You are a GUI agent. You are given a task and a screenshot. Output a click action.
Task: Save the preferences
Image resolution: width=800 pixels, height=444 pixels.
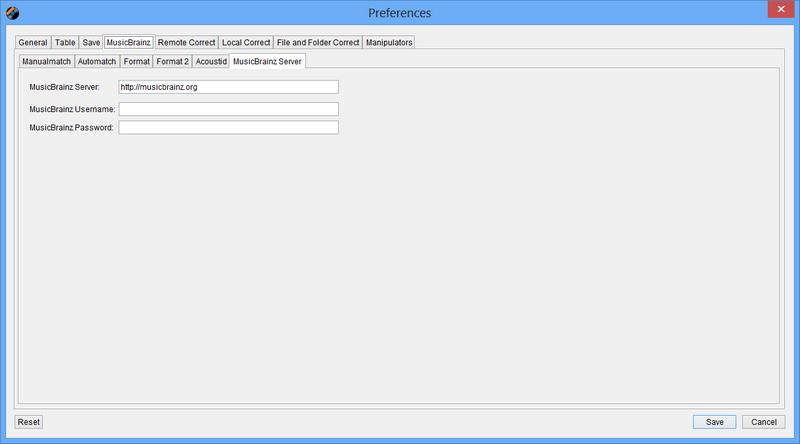[x=714, y=422]
